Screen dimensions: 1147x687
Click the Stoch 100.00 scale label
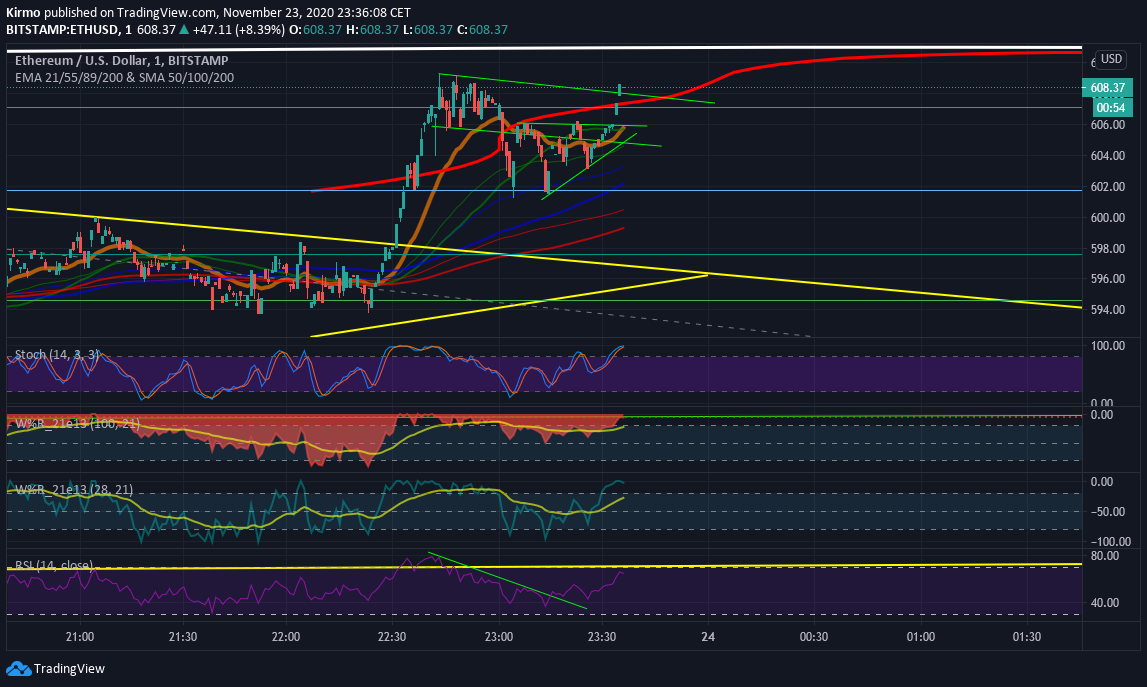click(x=1107, y=345)
